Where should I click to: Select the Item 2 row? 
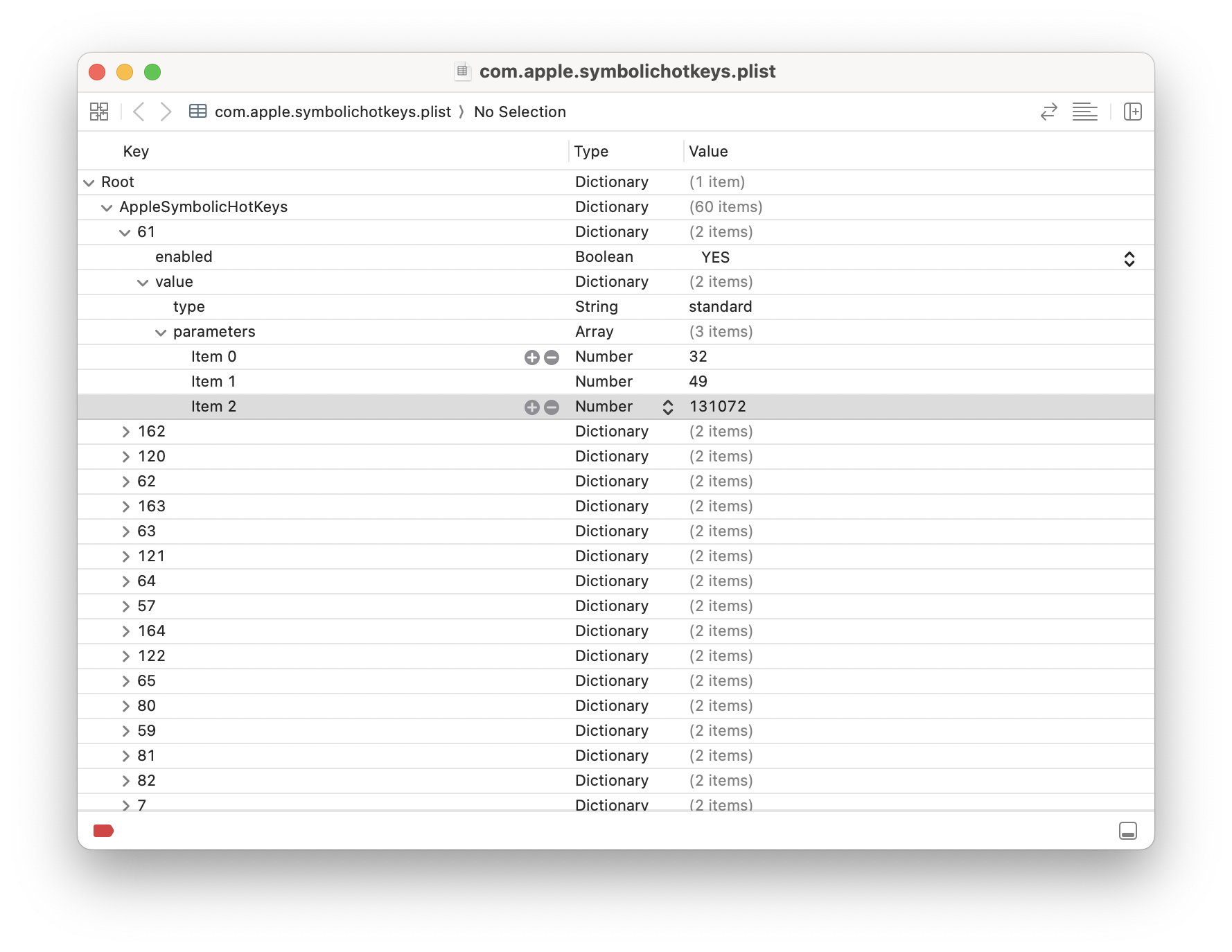[615, 407]
